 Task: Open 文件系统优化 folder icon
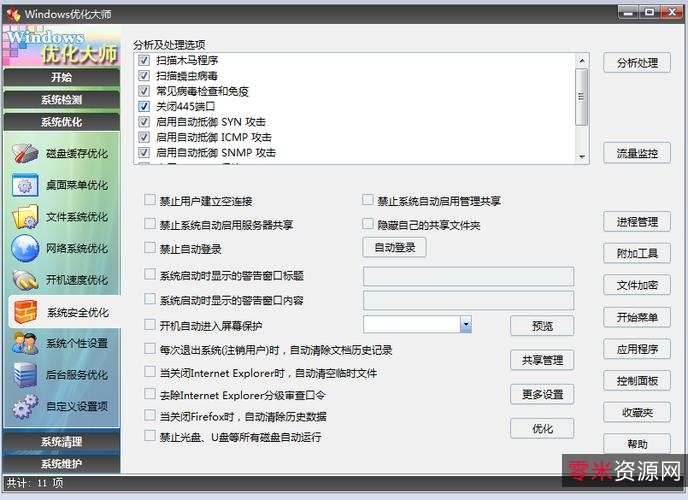pos(25,217)
